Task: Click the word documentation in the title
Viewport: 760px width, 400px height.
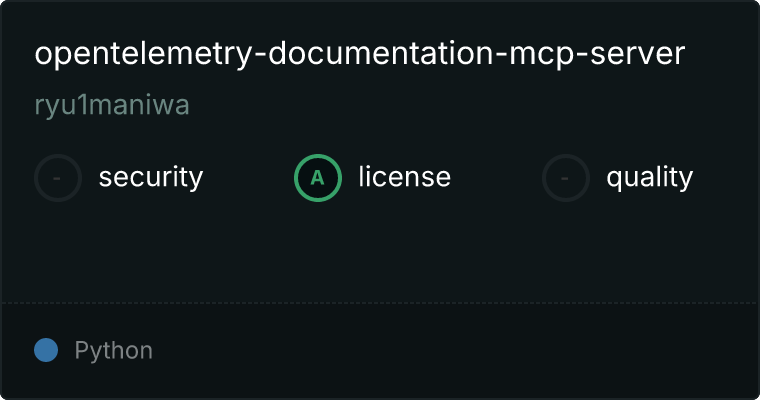Action: pos(381,53)
